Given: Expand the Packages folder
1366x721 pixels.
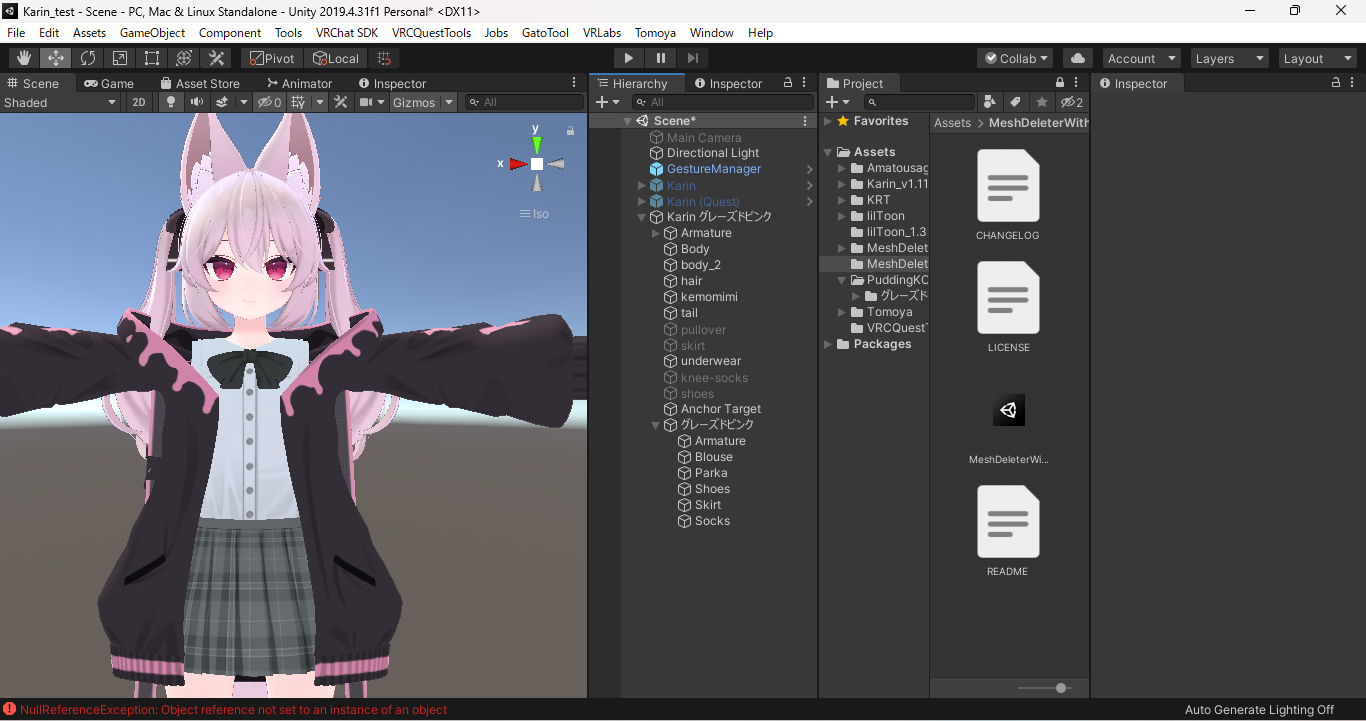Looking at the screenshot, I should coord(828,344).
